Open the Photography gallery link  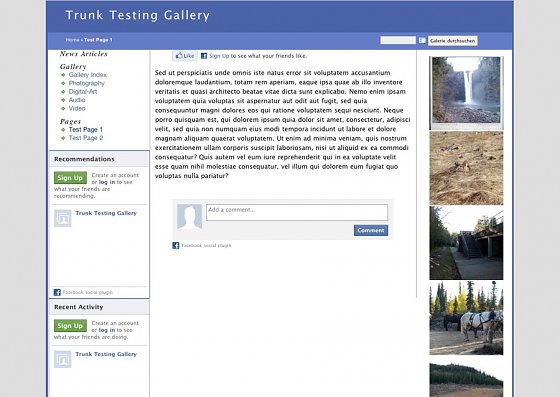pyautogui.click(x=87, y=83)
